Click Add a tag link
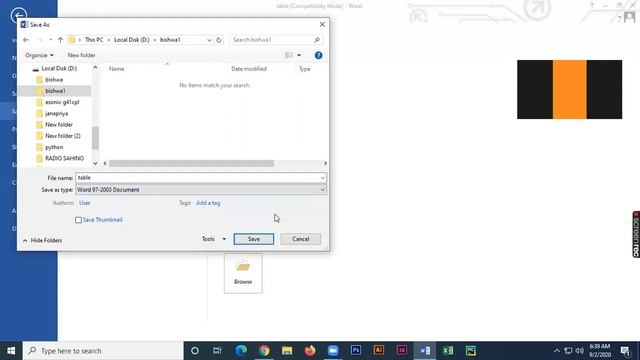 tap(208, 203)
